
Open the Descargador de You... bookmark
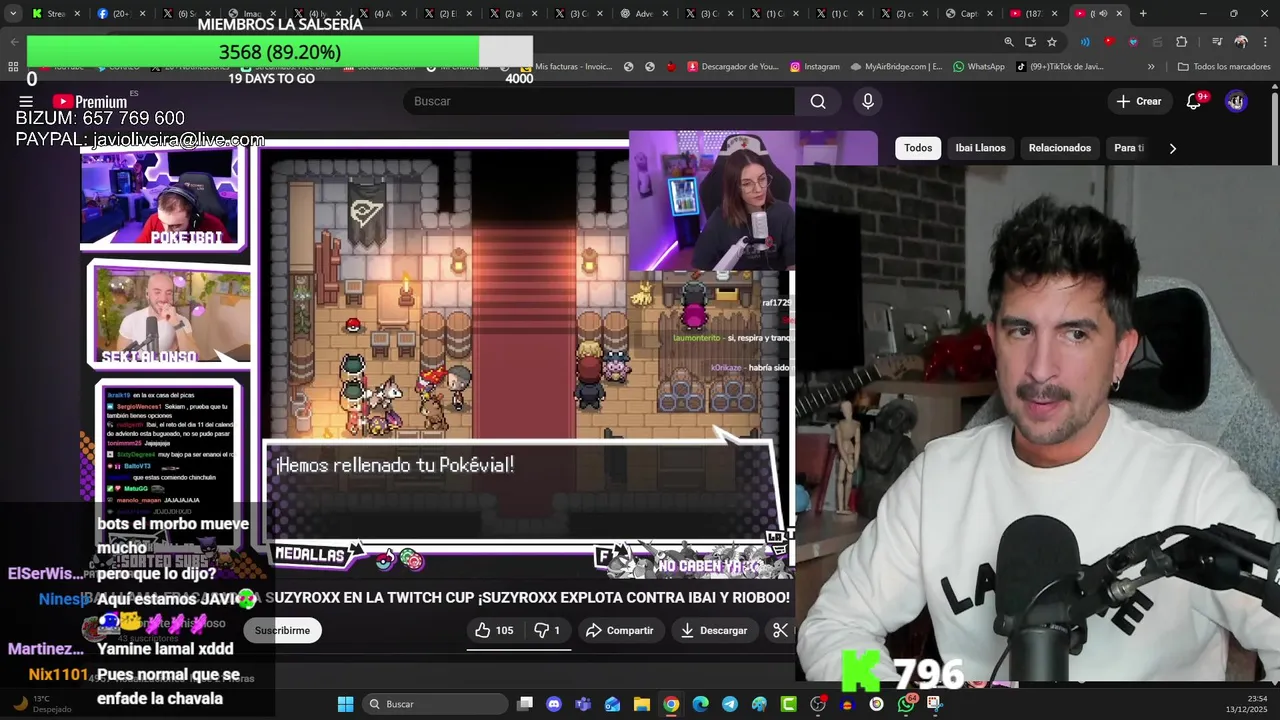(x=732, y=67)
